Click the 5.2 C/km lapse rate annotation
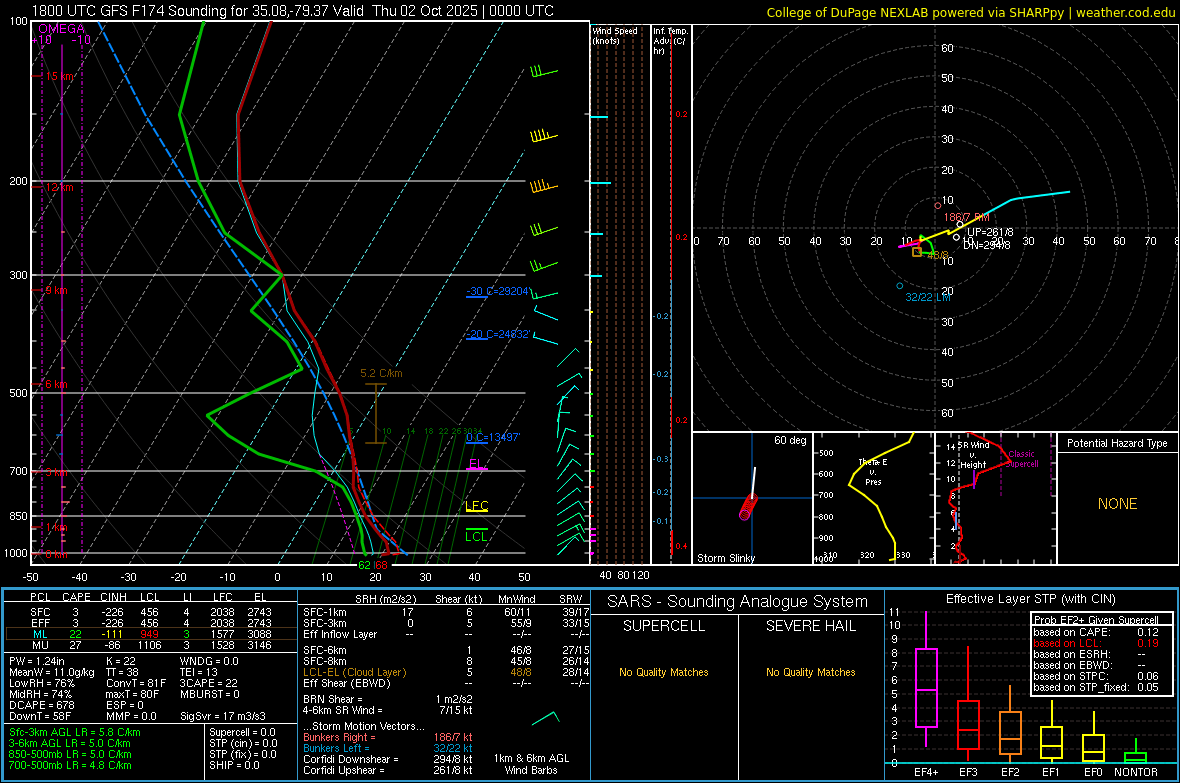The image size is (1180, 783). (382, 373)
